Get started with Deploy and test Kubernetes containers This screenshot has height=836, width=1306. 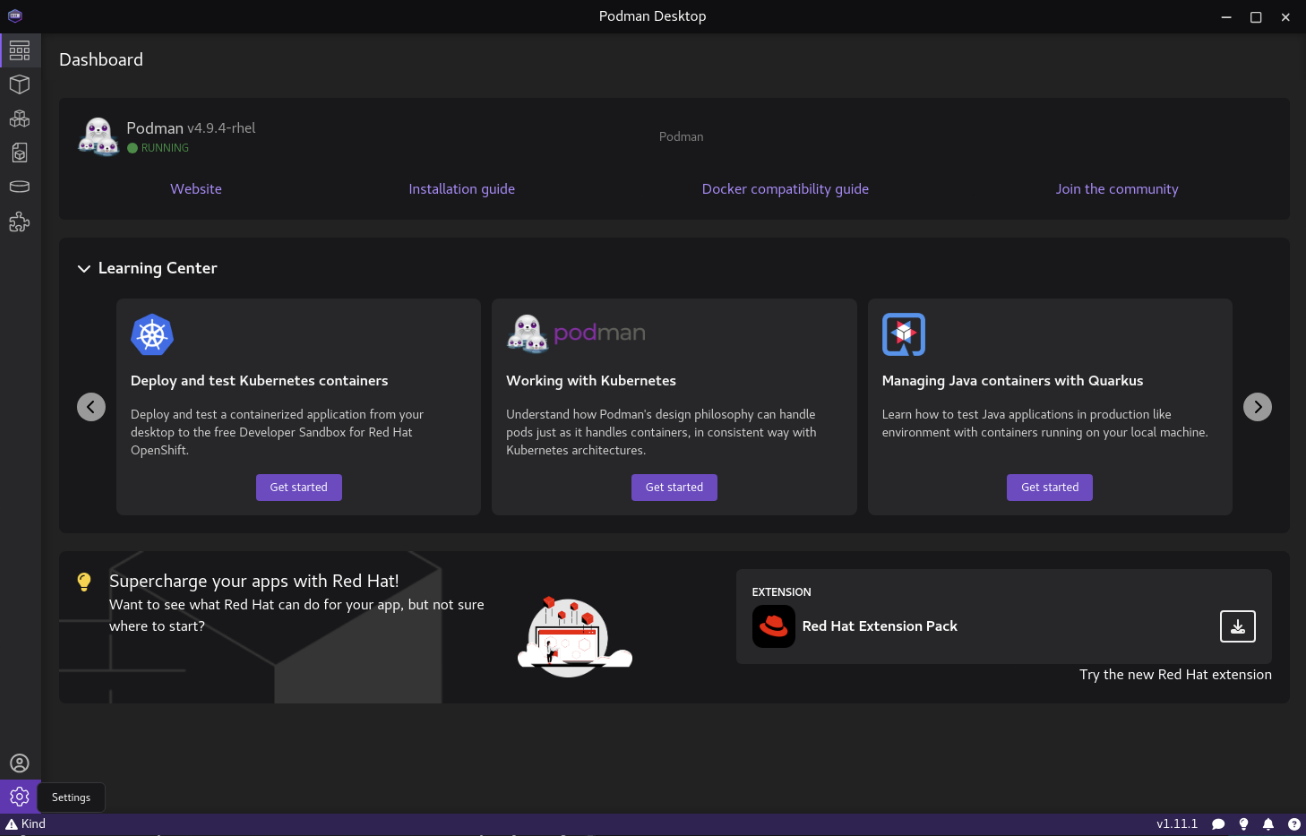299,487
